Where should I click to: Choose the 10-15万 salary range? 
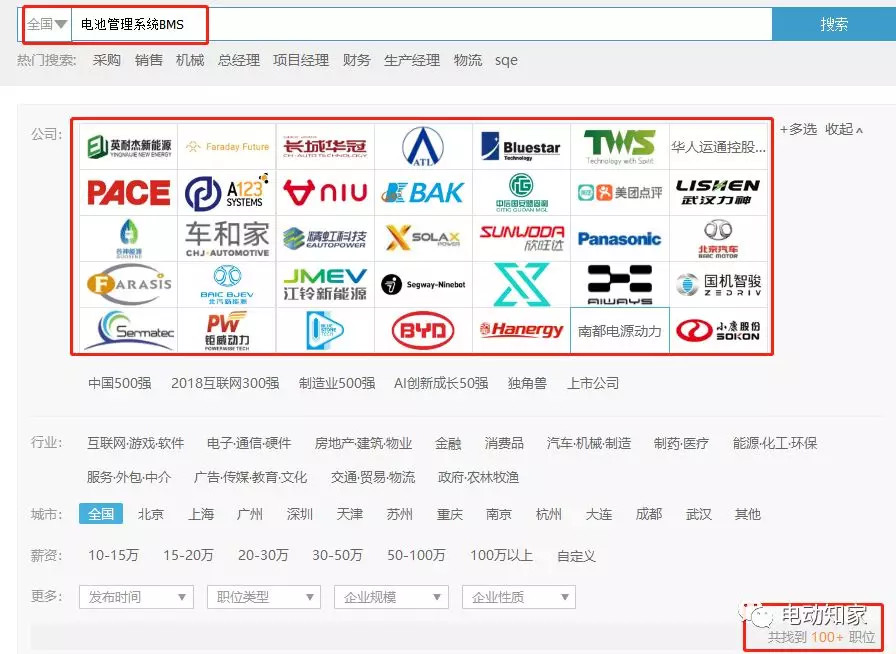pos(113,555)
